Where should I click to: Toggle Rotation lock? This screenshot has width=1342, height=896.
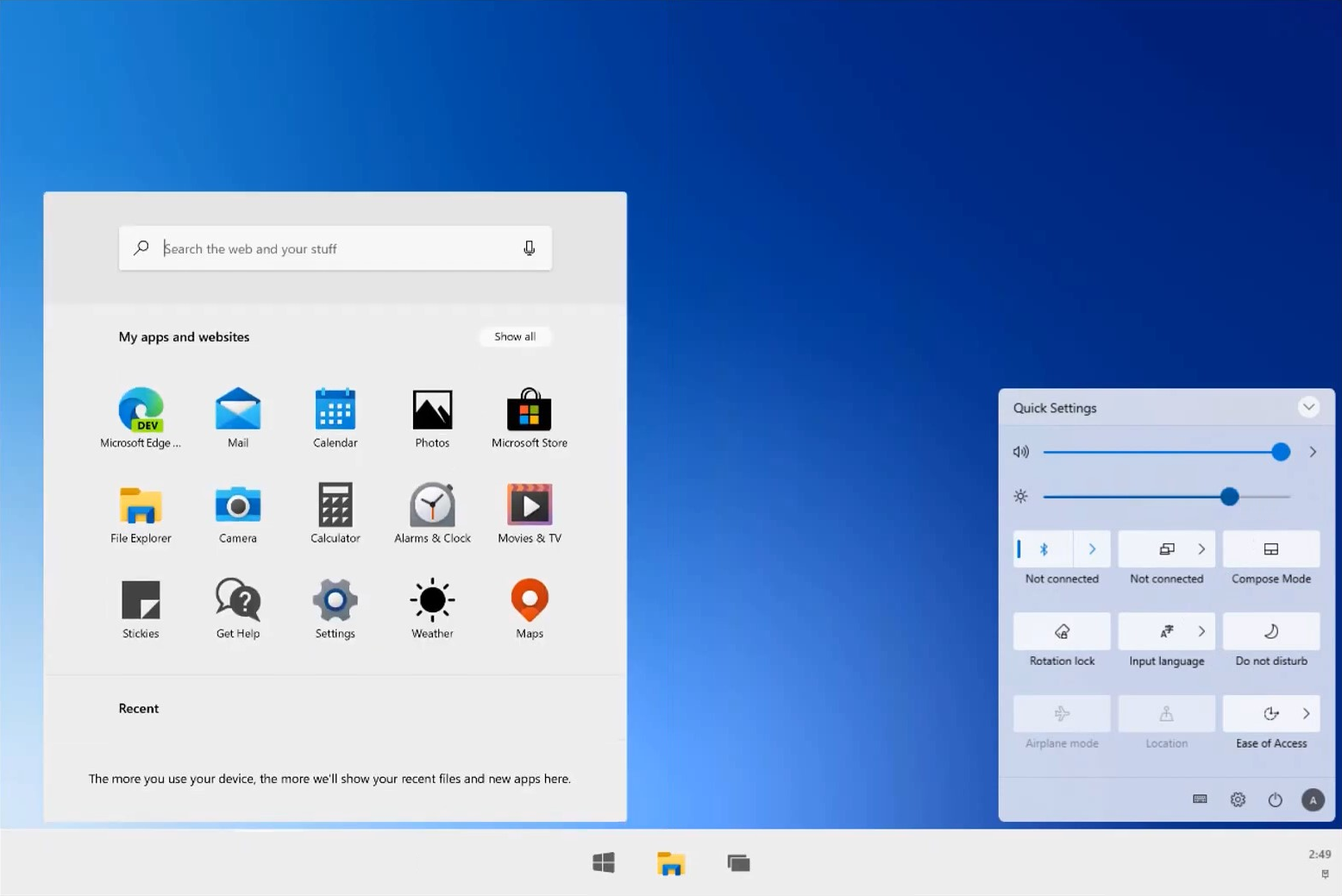(x=1061, y=631)
